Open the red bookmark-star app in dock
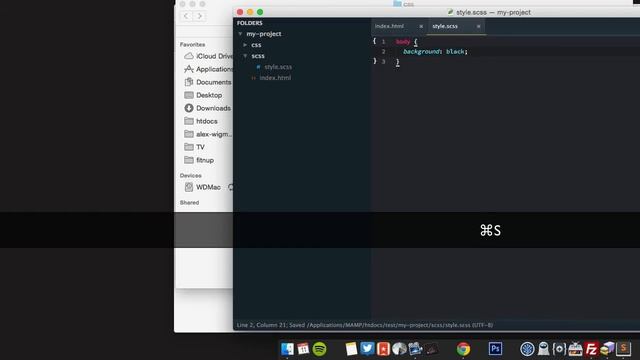The width and height of the screenshot is (640, 360). pyautogui.click(x=383, y=349)
